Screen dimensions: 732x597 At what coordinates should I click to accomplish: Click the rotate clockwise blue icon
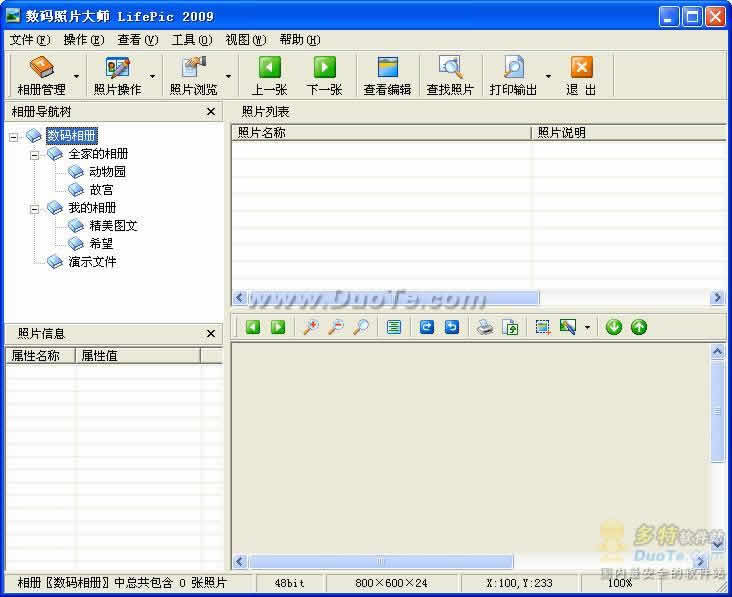click(427, 327)
